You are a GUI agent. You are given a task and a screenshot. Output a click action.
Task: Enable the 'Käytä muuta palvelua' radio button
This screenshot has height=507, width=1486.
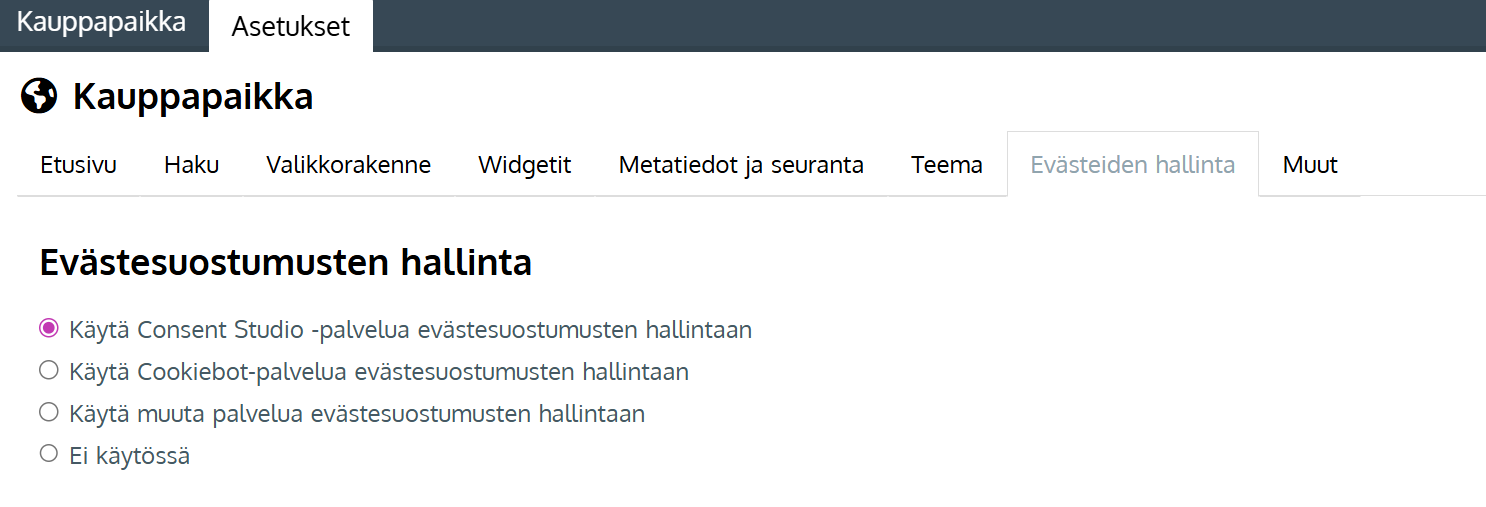pyautogui.click(x=49, y=412)
